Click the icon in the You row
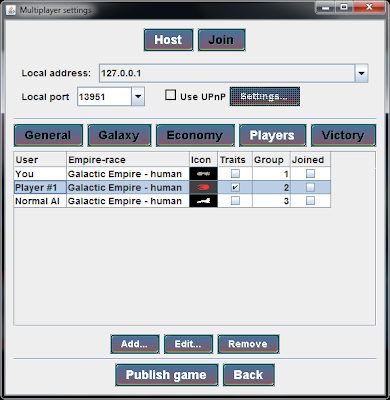The width and height of the screenshot is (390, 400). (x=203, y=174)
